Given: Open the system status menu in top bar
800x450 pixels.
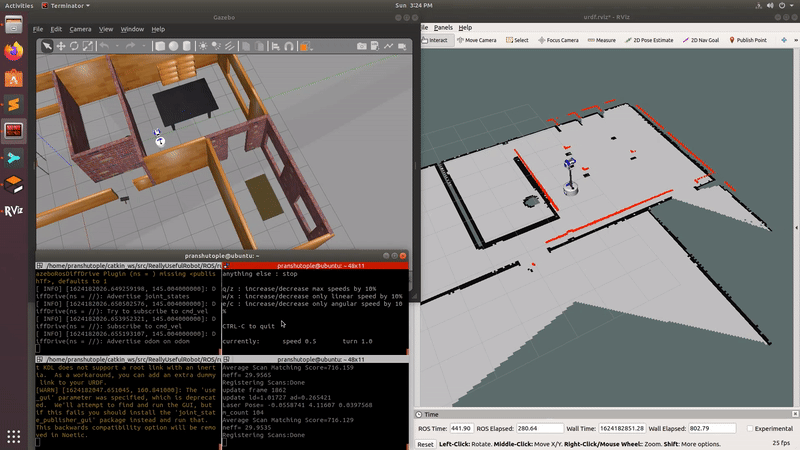Looking at the screenshot, I should (776, 6).
